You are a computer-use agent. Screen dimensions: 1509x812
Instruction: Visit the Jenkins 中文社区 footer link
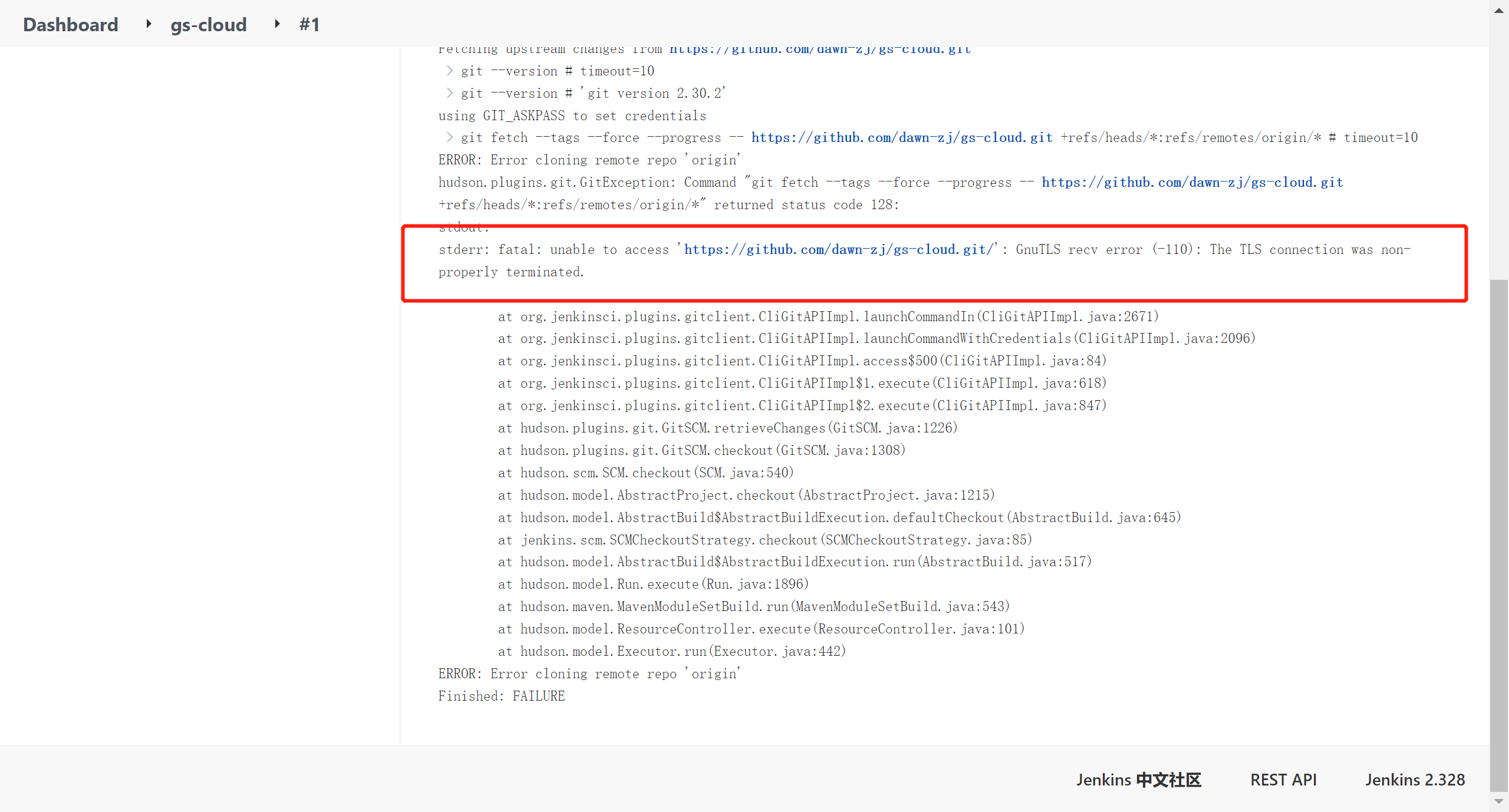1138,779
